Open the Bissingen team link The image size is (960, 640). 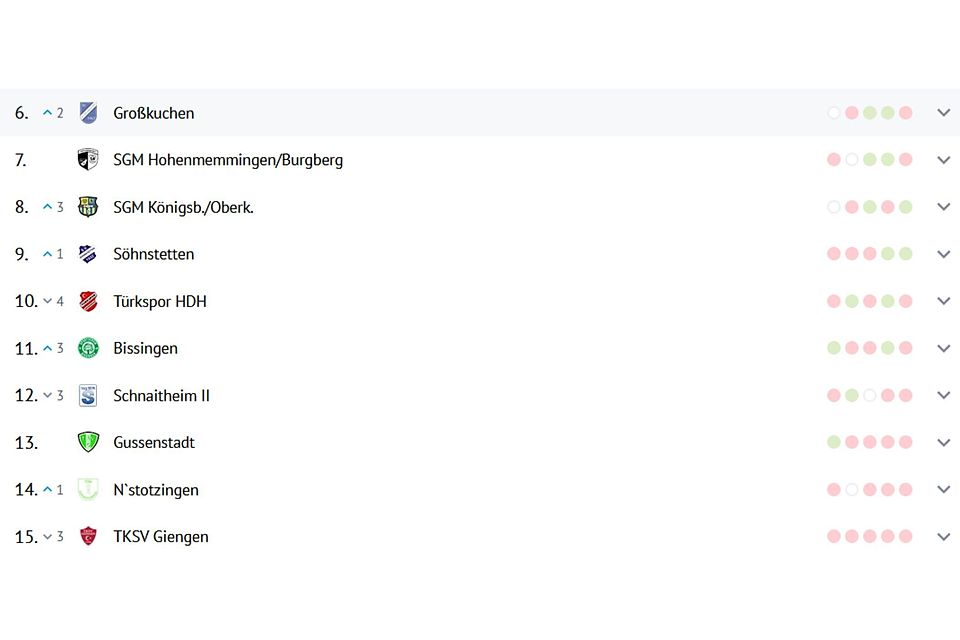click(145, 348)
